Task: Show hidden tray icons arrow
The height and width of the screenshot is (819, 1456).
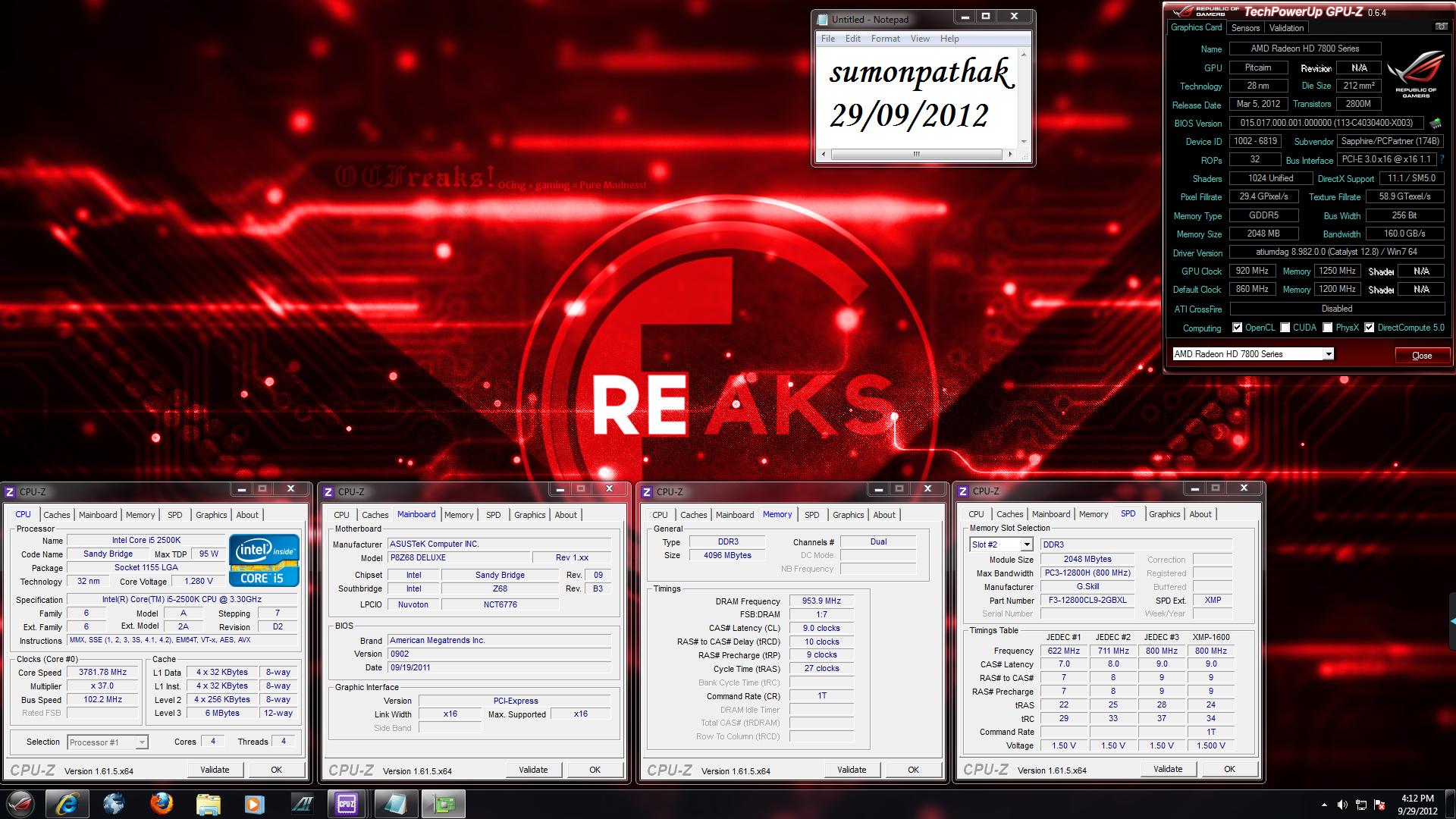Action: click(1324, 805)
